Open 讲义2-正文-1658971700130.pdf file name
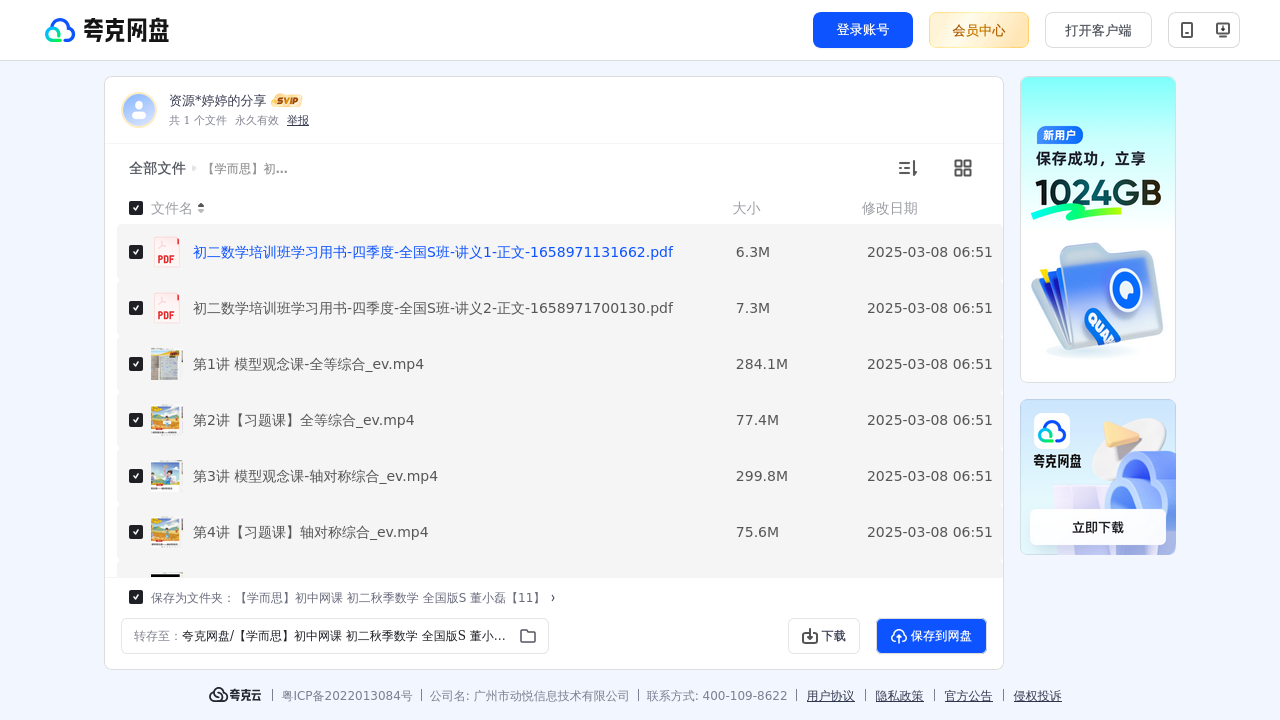This screenshot has height=720, width=1280. coord(433,308)
